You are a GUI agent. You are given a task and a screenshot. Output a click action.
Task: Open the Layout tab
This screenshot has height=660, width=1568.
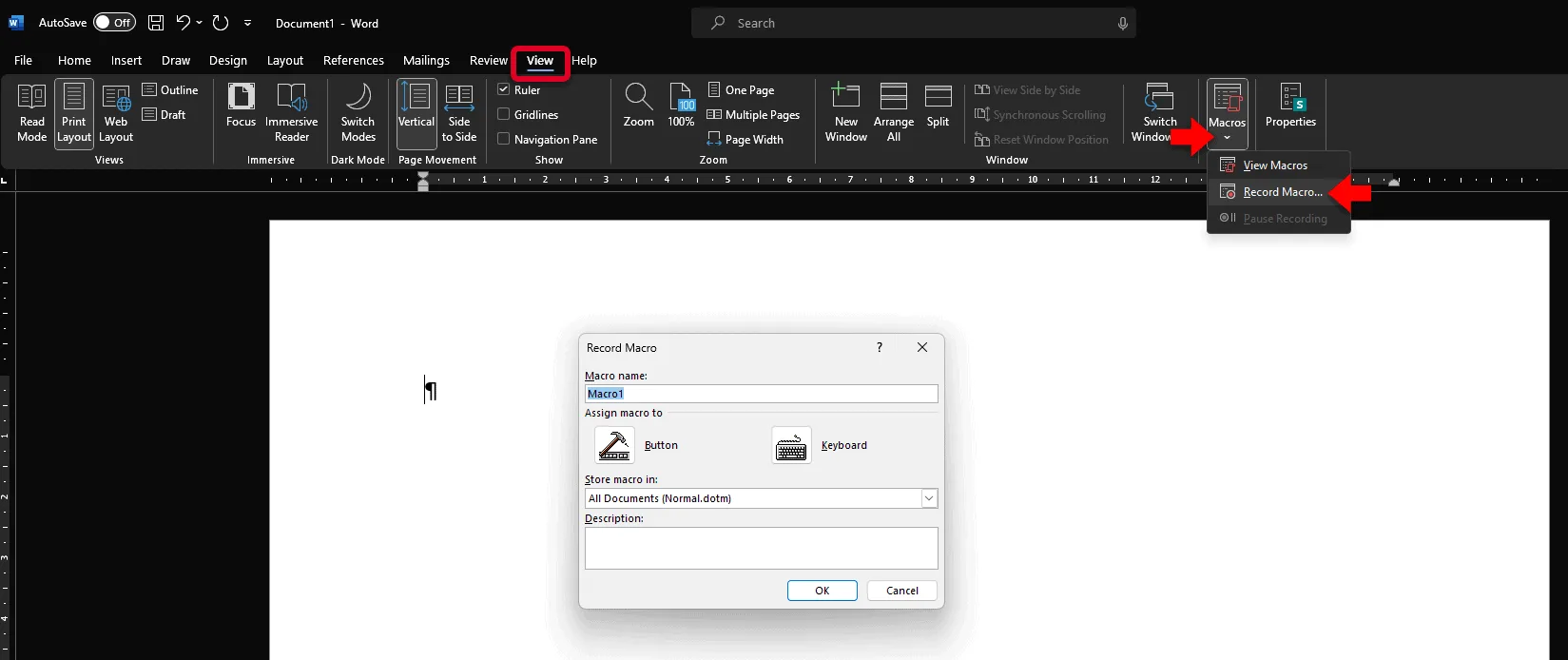[x=285, y=60]
